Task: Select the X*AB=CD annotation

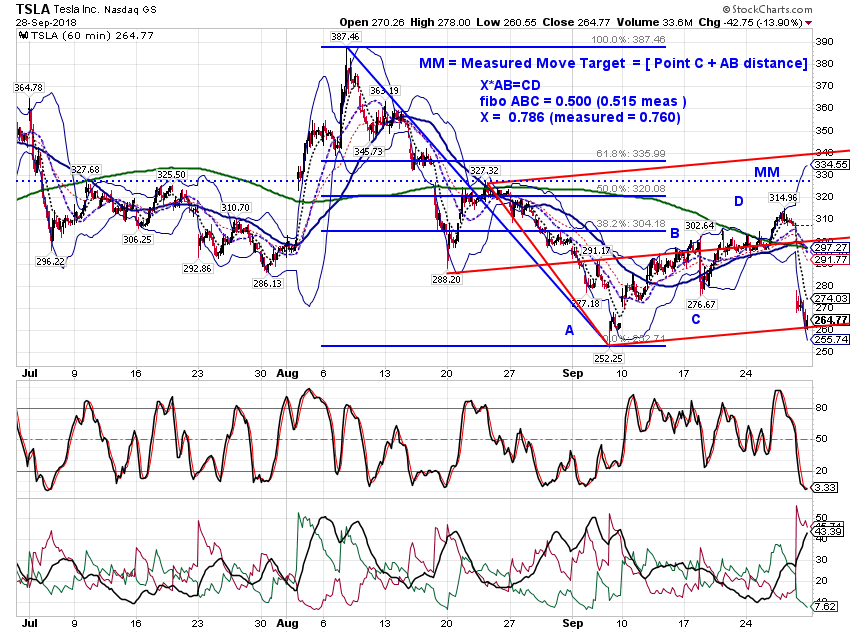Action: pyautogui.click(x=510, y=85)
